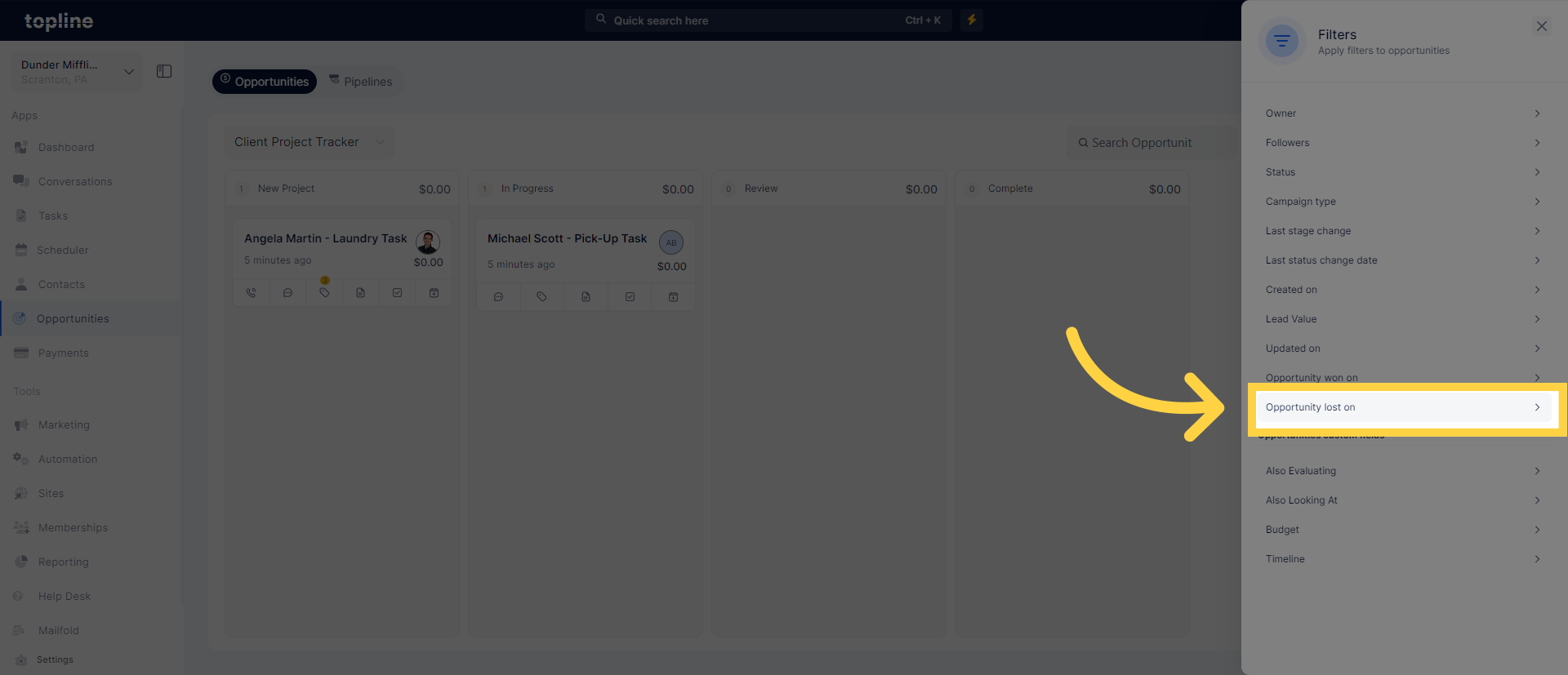
Task: Expand the Created on filter
Action: (x=1403, y=290)
